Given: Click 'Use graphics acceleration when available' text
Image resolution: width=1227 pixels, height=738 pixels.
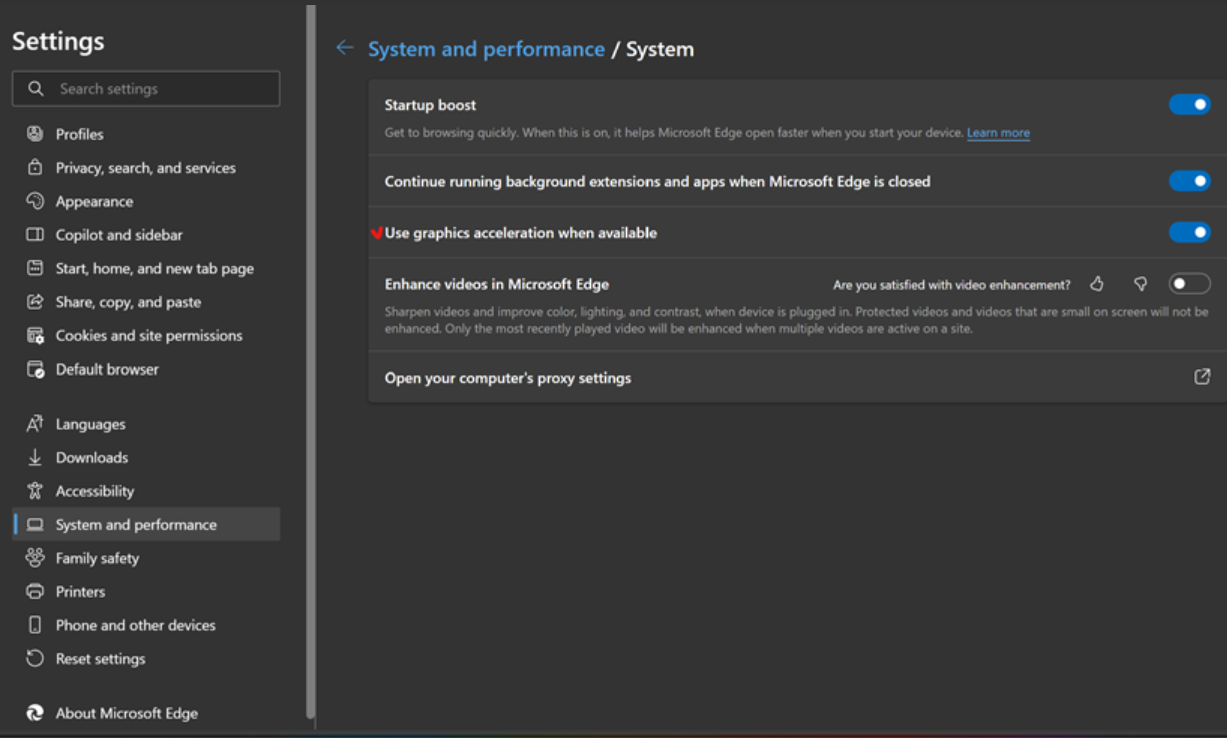Looking at the screenshot, I should point(521,233).
